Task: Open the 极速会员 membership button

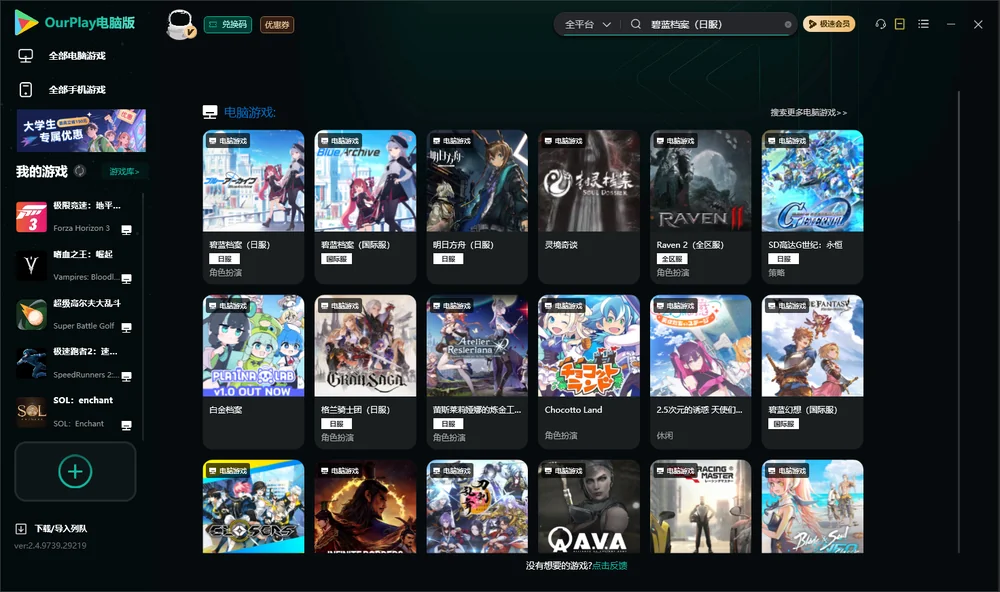Action: coord(829,24)
